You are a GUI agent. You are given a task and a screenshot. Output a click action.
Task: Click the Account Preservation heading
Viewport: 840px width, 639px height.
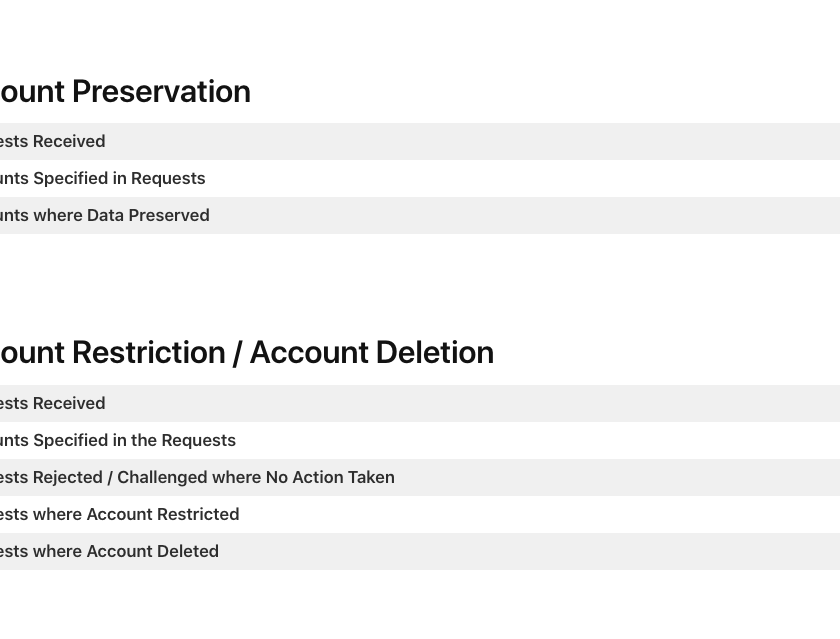point(125,91)
